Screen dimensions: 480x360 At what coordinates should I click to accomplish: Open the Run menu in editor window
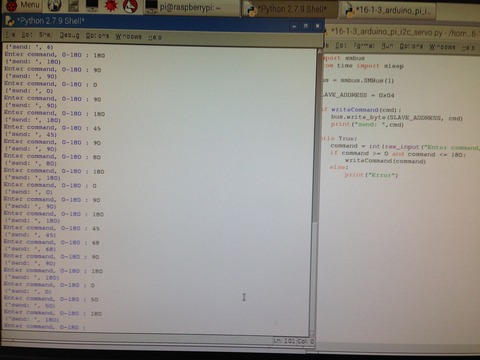[387, 45]
